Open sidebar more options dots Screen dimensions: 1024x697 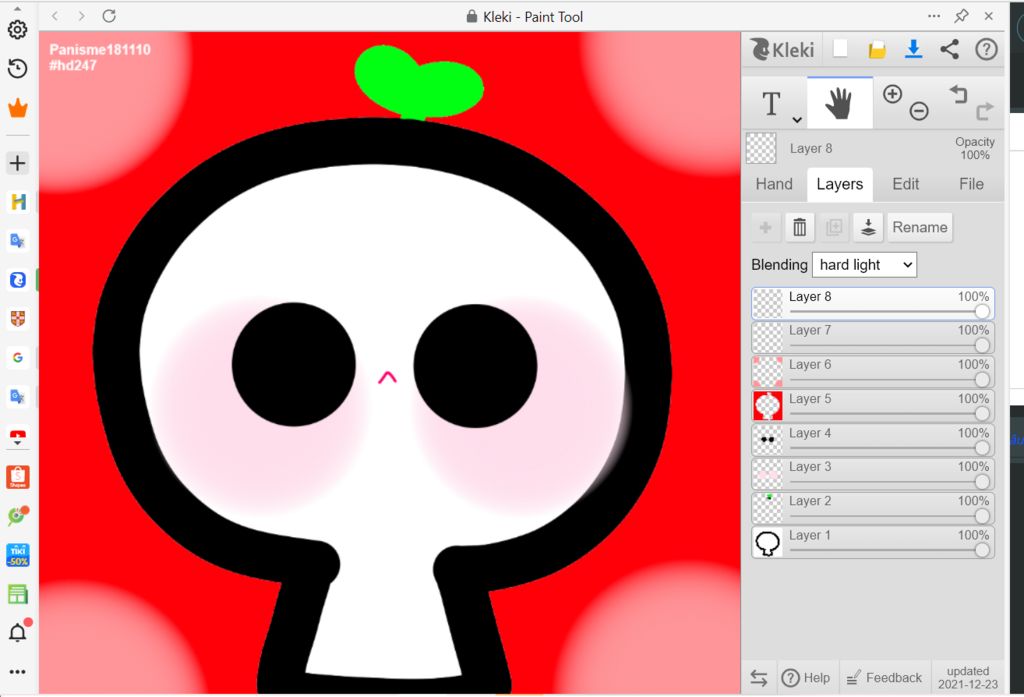coord(18,672)
